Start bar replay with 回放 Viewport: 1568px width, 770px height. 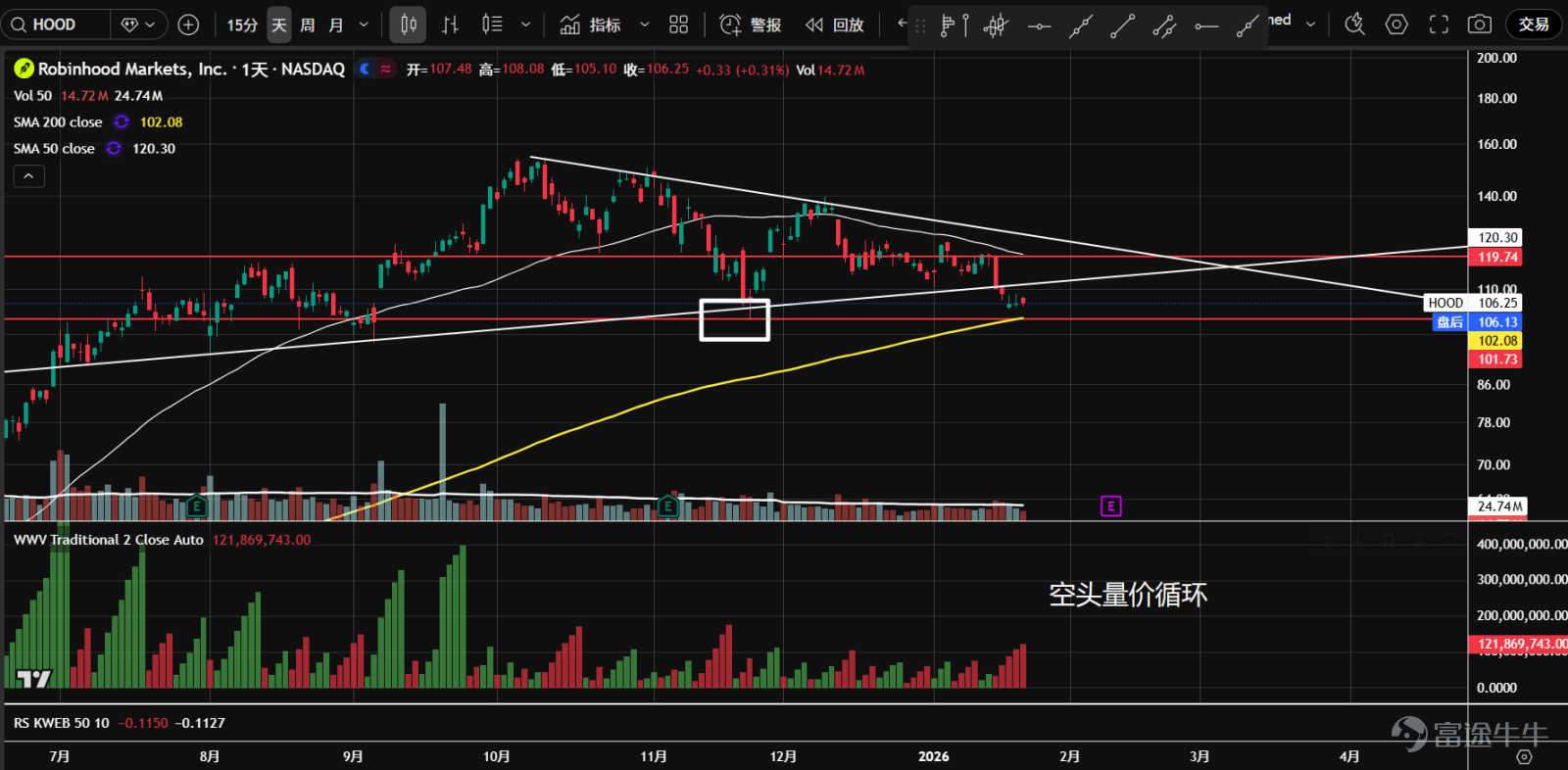[835, 24]
